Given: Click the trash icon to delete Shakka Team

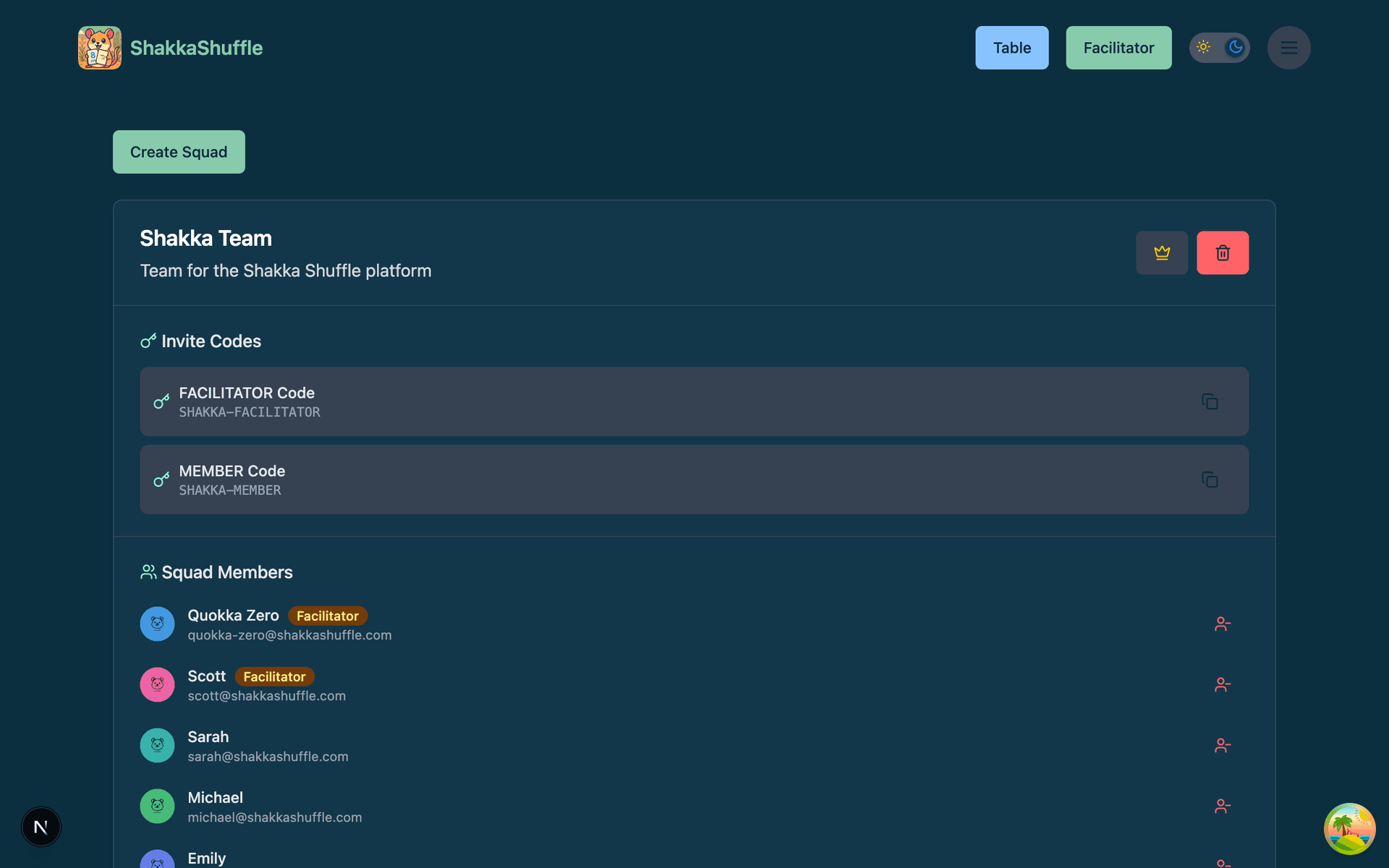Looking at the screenshot, I should [x=1223, y=252].
